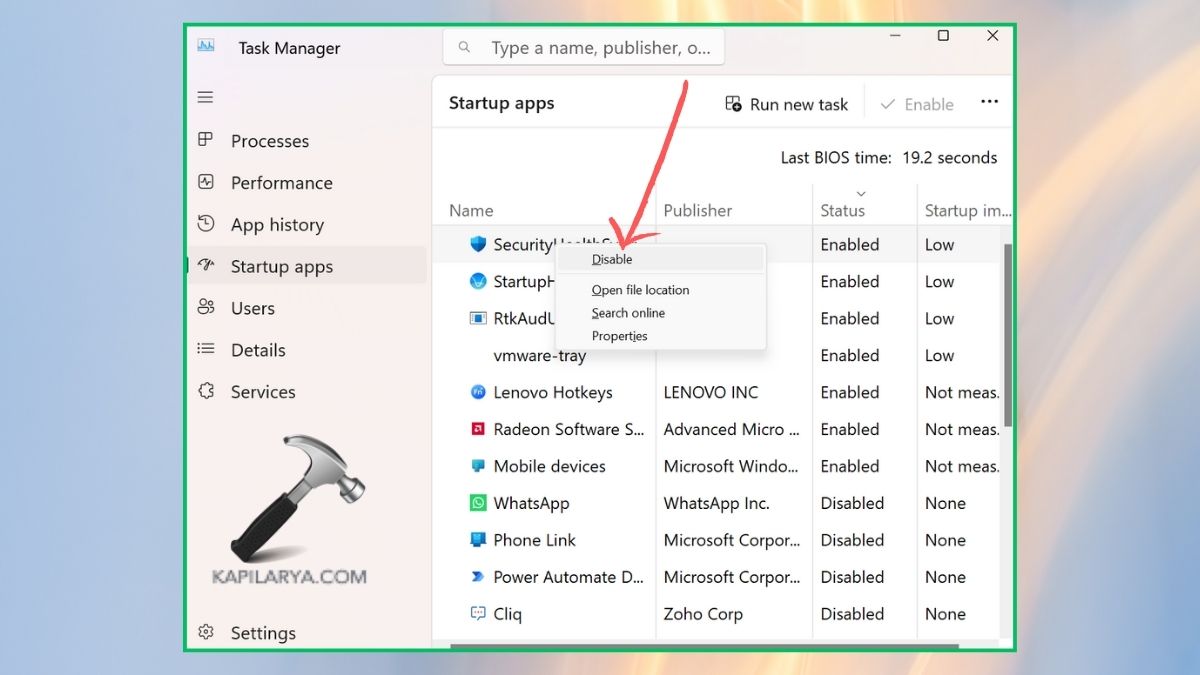
Task: Click the Details list icon
Action: (x=206, y=349)
